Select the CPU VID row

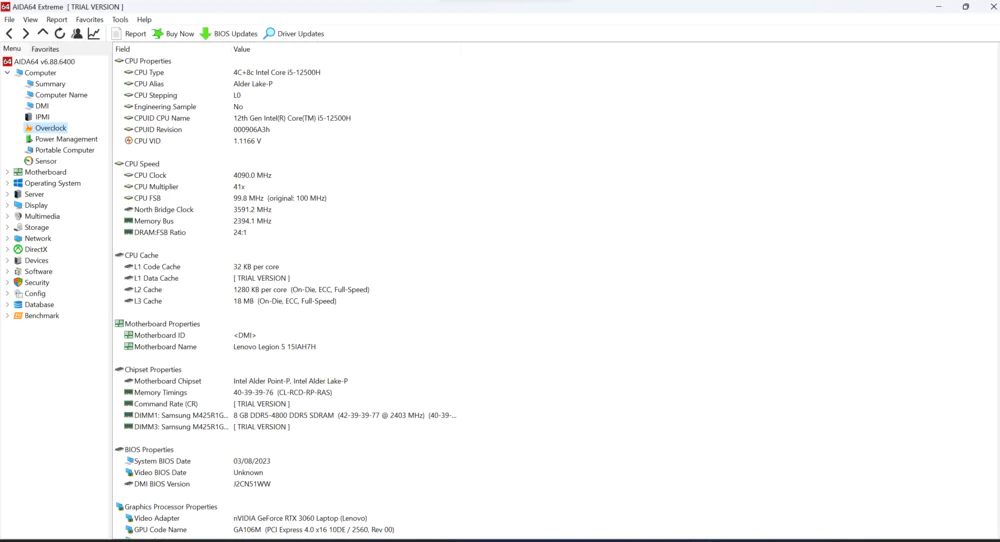pos(286,141)
